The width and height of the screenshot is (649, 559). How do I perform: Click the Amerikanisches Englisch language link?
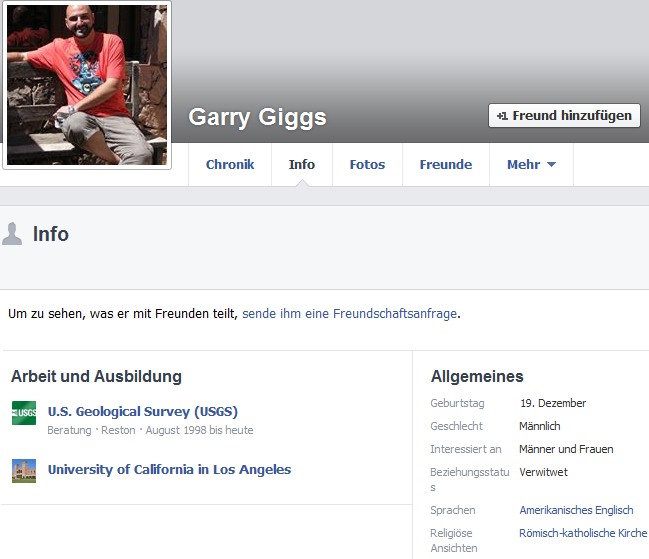[x=576, y=510]
